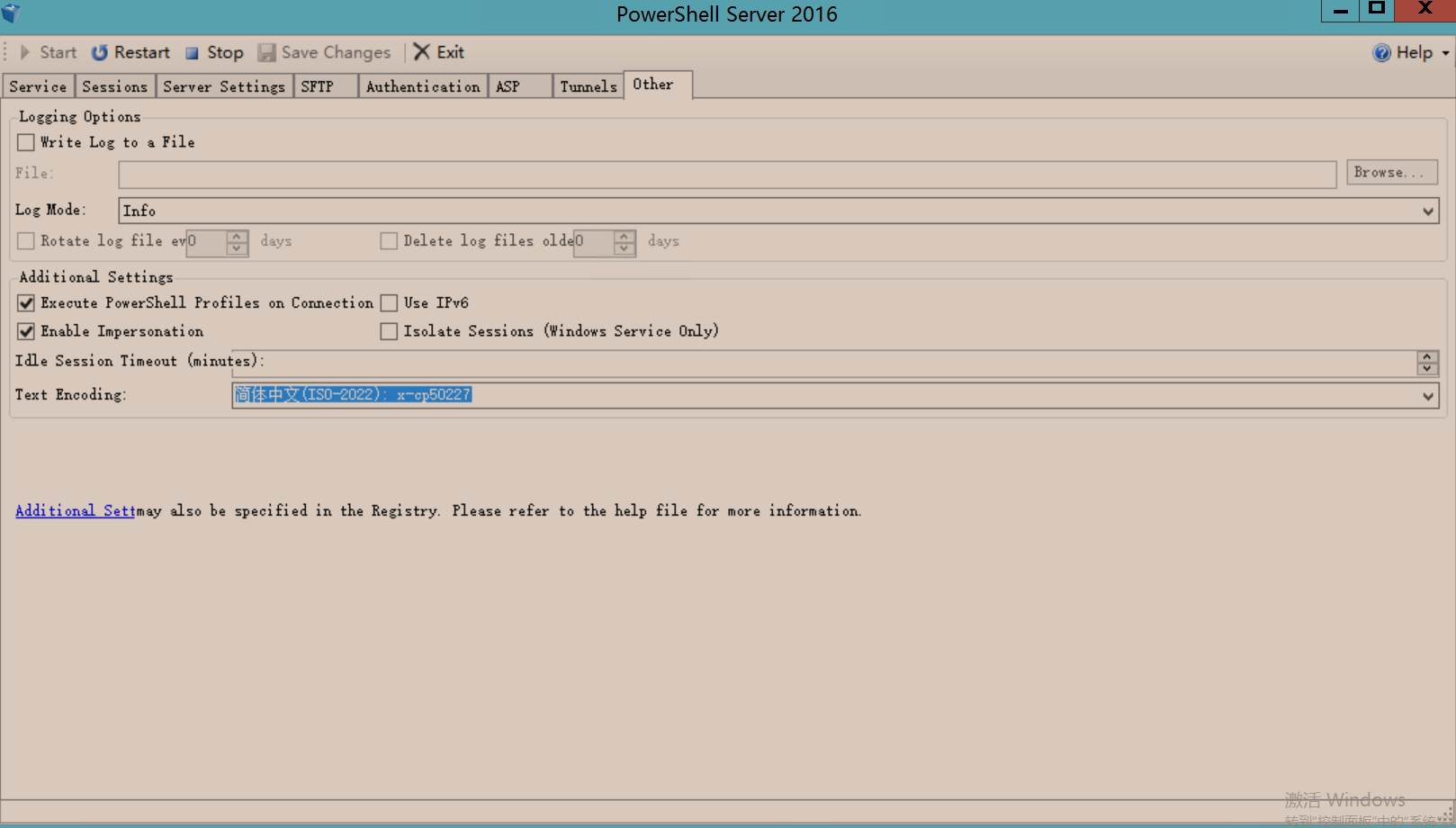Screen dimensions: 1456x828
Task: Increase rotate log days value
Action: click(x=237, y=236)
